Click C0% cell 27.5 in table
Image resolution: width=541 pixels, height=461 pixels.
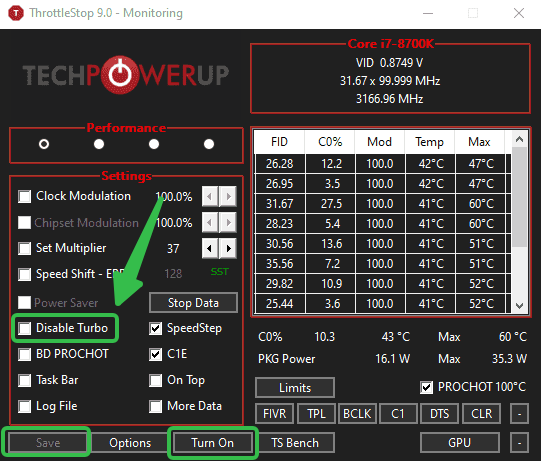pyautogui.click(x=331, y=204)
